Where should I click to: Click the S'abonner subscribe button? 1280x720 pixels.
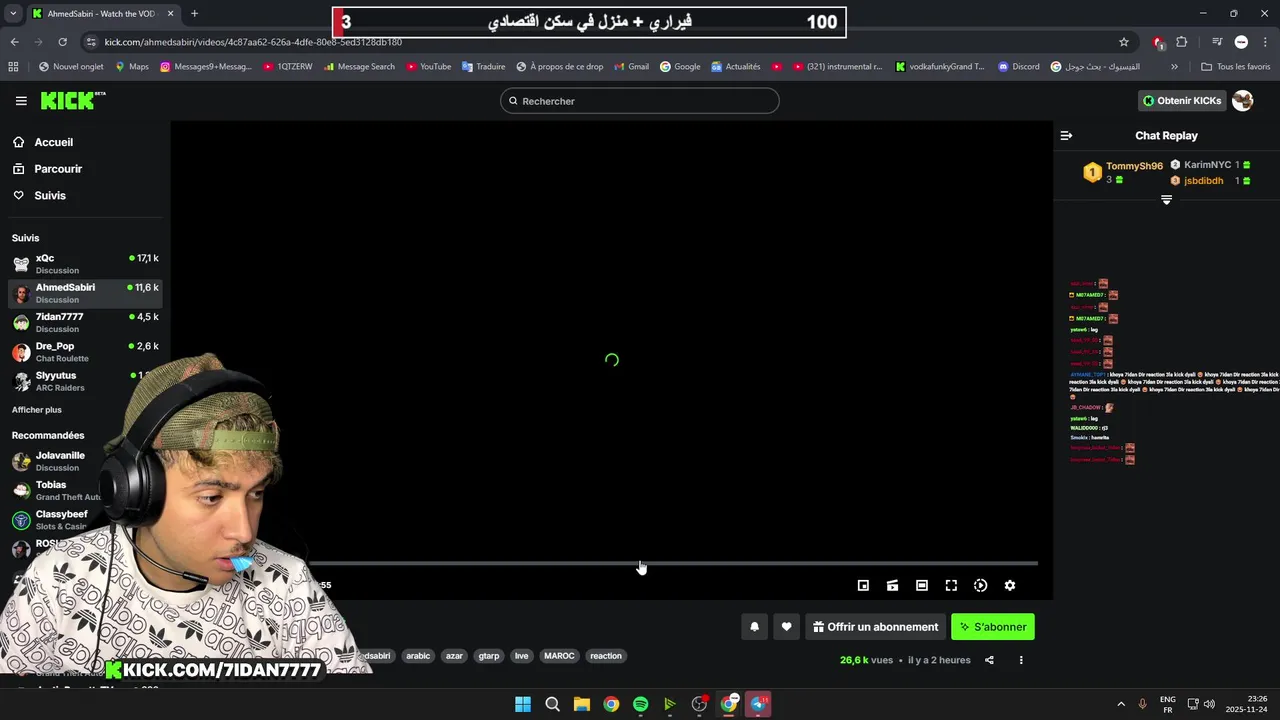992,627
